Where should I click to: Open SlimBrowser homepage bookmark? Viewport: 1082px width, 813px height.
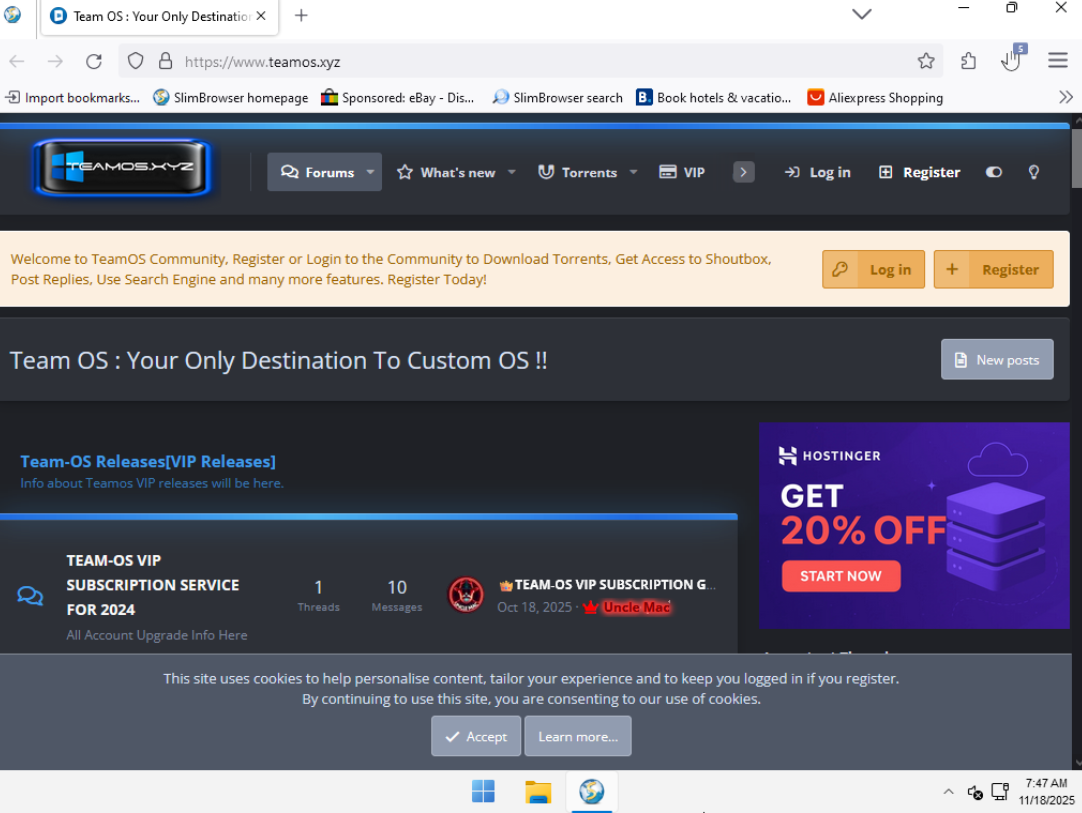pos(230,97)
